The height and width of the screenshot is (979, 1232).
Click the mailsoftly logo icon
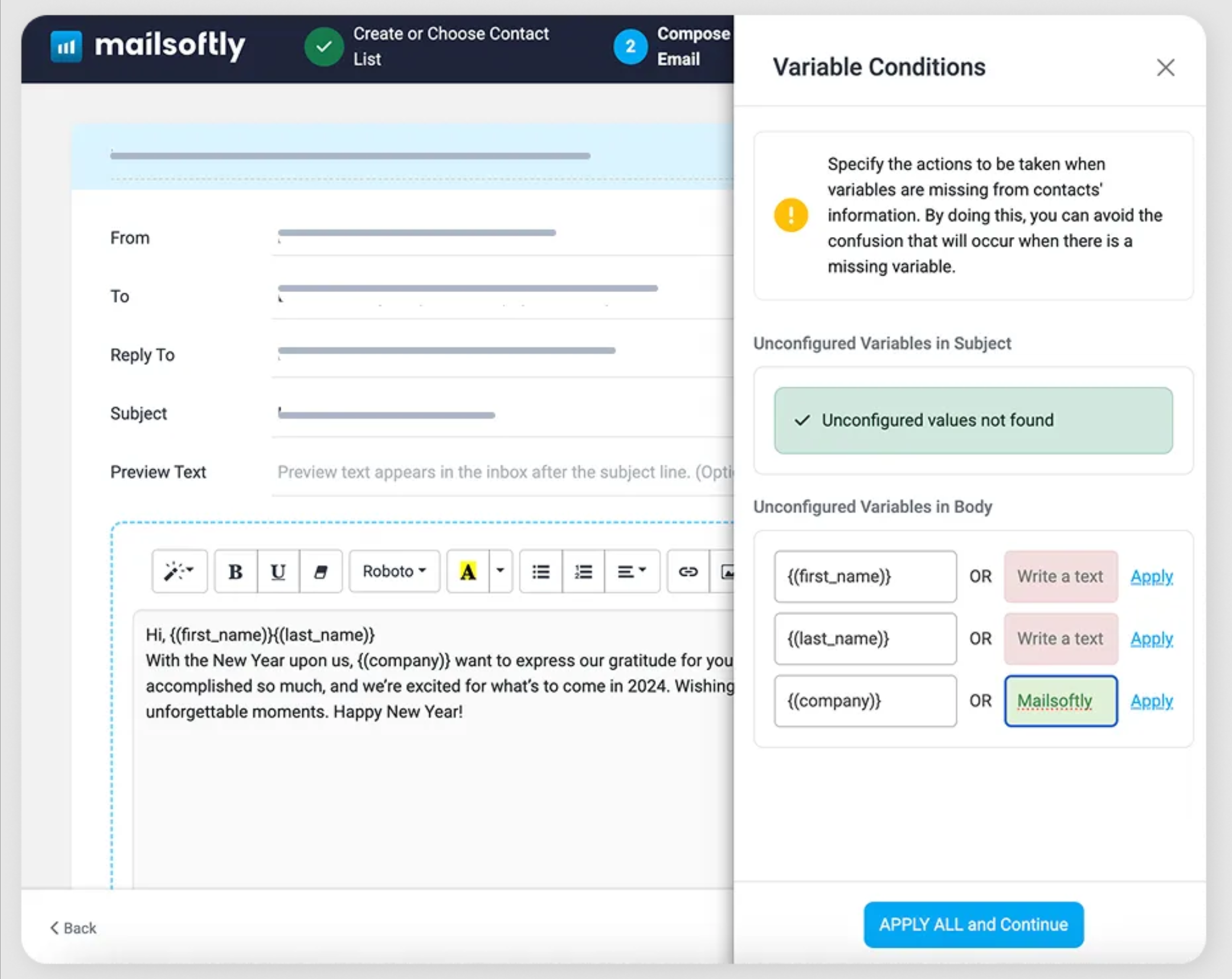coord(66,46)
